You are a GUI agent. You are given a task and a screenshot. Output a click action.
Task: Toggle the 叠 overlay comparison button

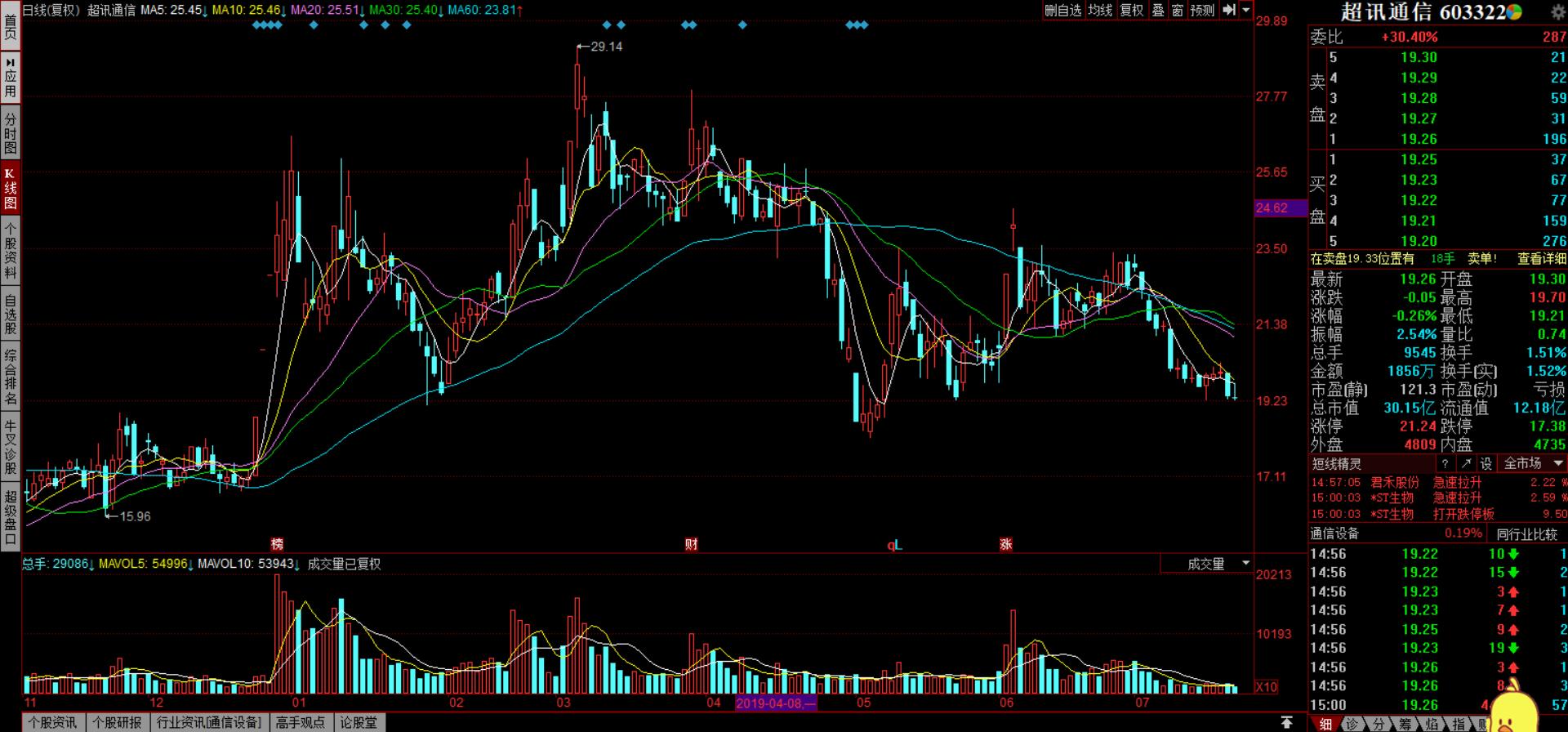1158,10
